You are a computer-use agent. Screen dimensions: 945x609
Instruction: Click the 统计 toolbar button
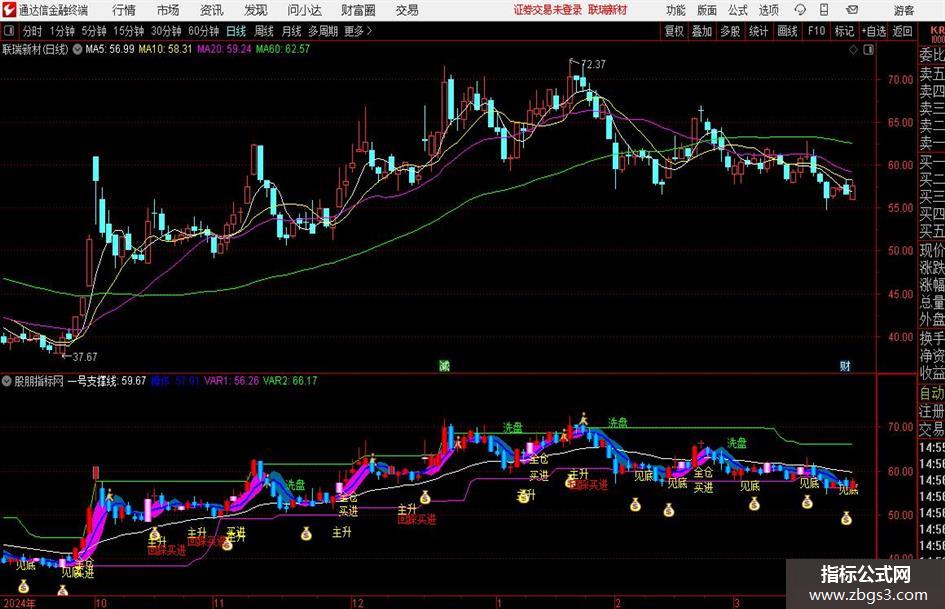tap(758, 31)
